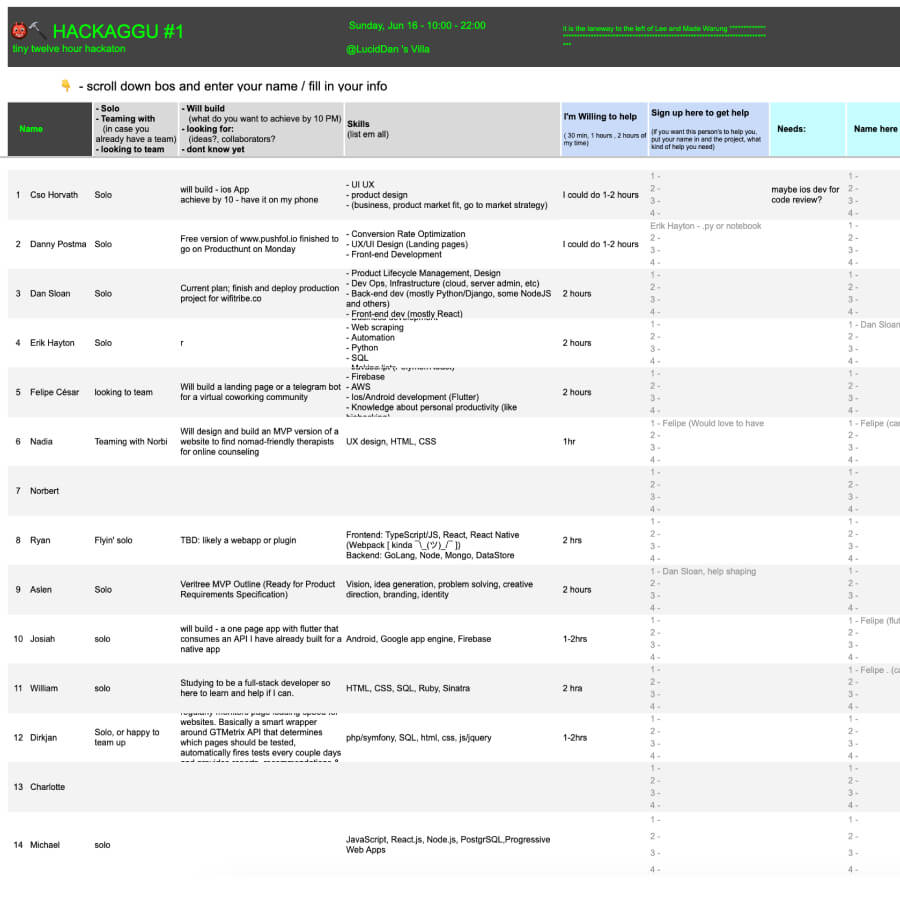Click the ogre emoji beside HACKAGGU title
This screenshot has height=900, width=900.
[20, 31]
